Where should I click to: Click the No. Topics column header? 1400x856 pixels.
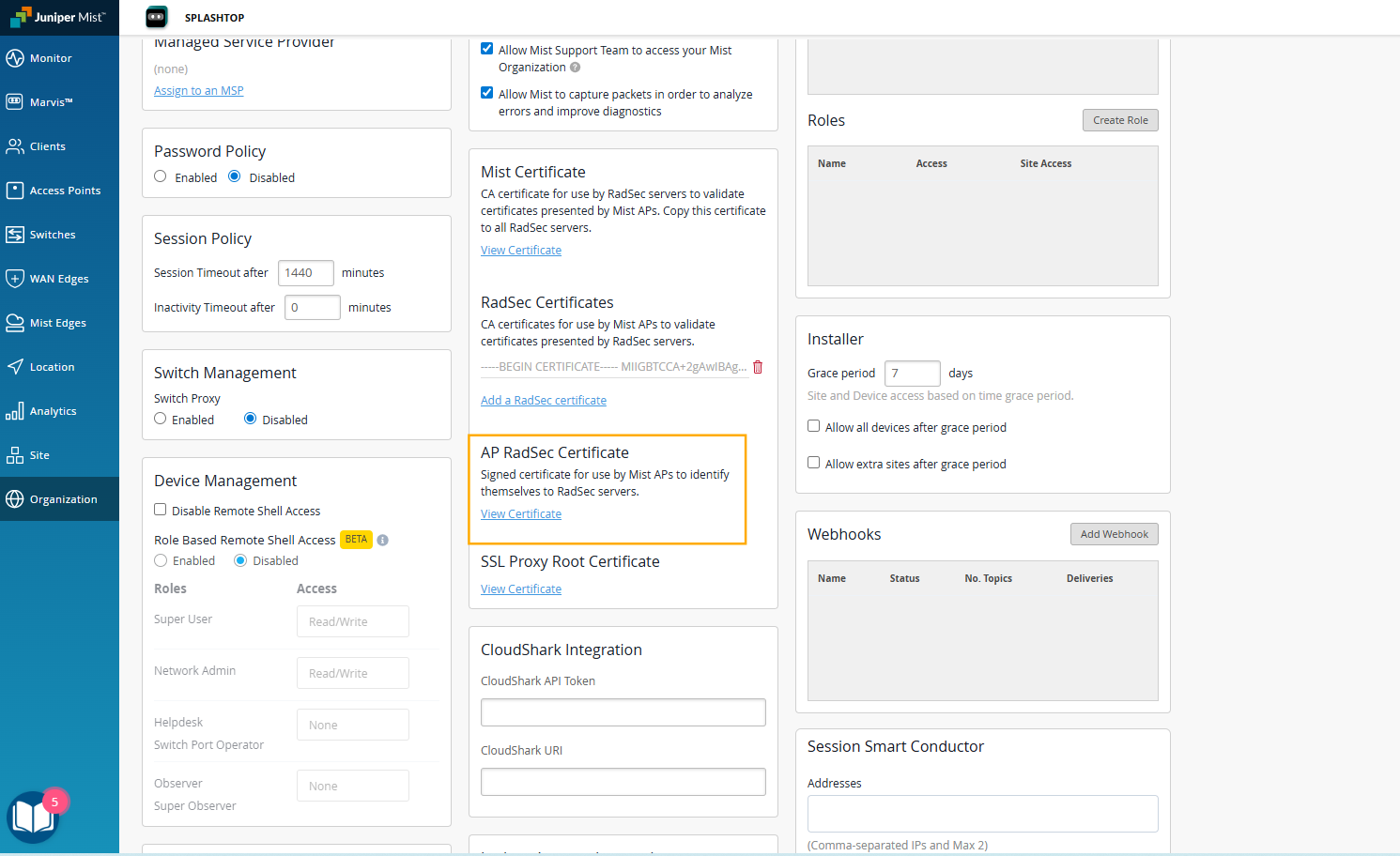(989, 578)
